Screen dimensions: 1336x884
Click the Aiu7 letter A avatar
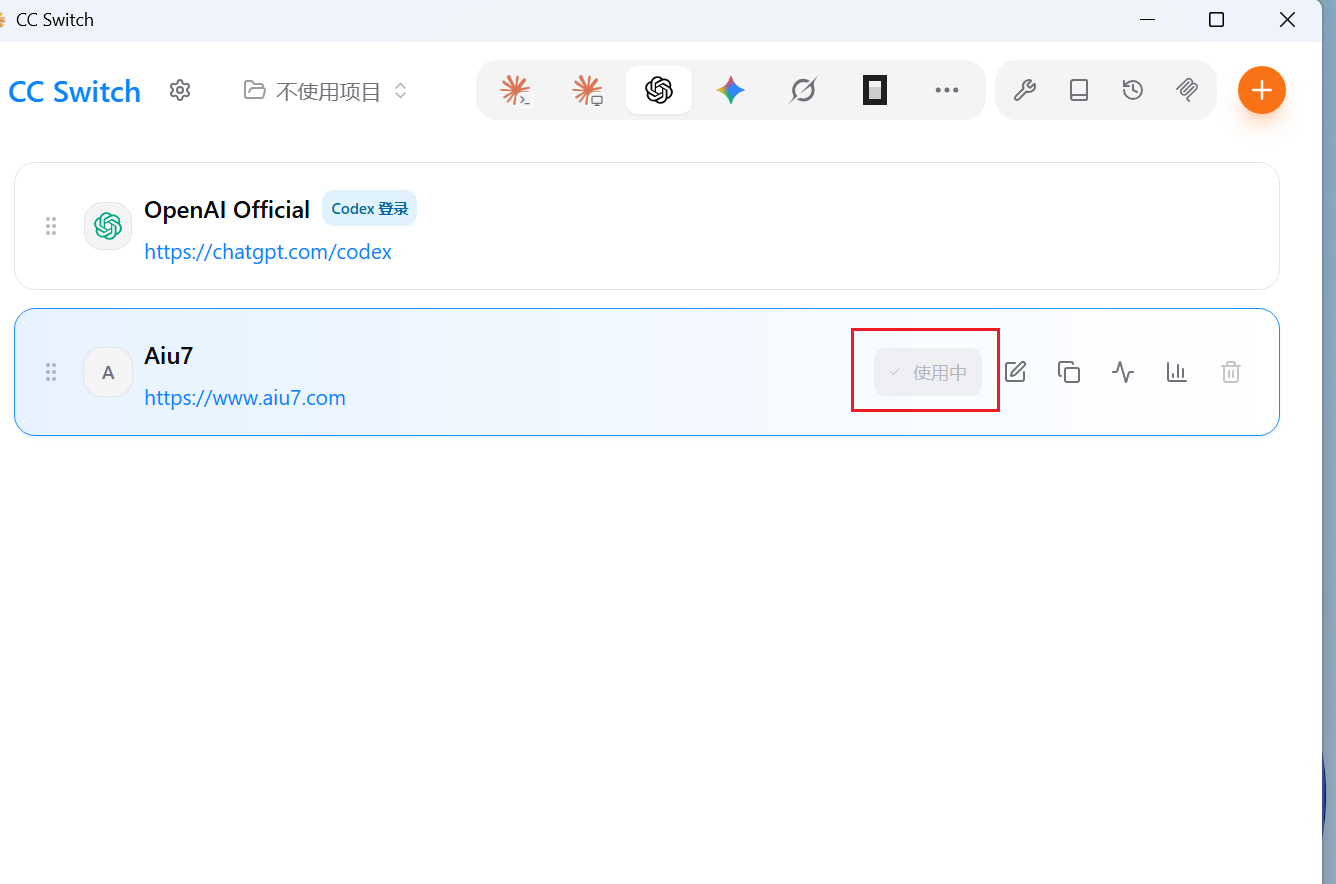pyautogui.click(x=108, y=372)
